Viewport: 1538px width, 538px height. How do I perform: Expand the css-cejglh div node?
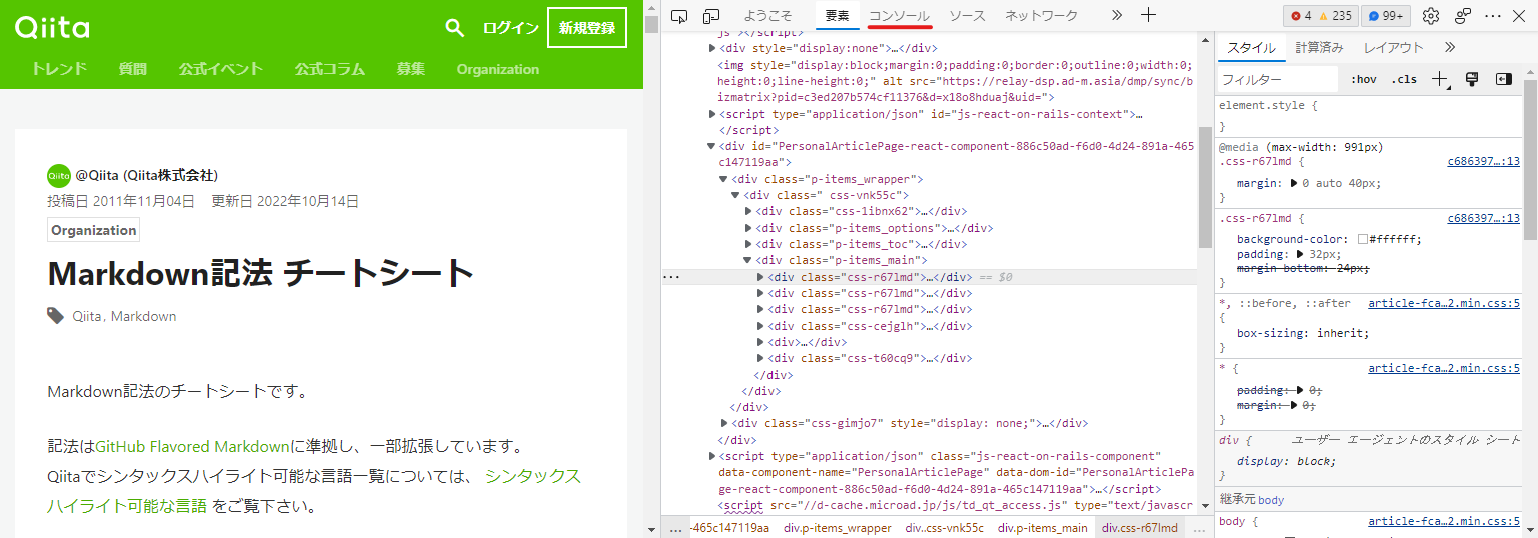tap(761, 326)
